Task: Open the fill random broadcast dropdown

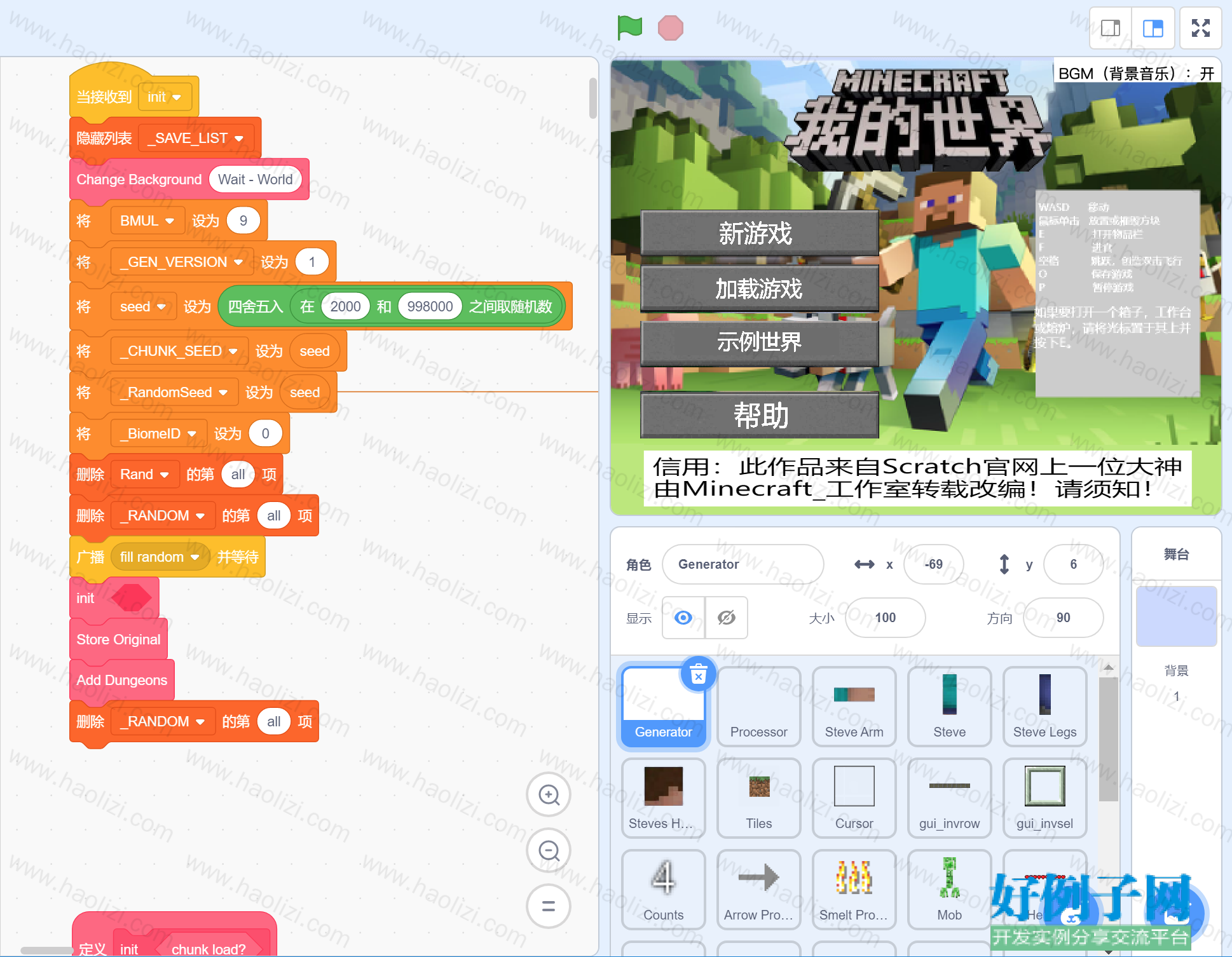Action: (160, 557)
